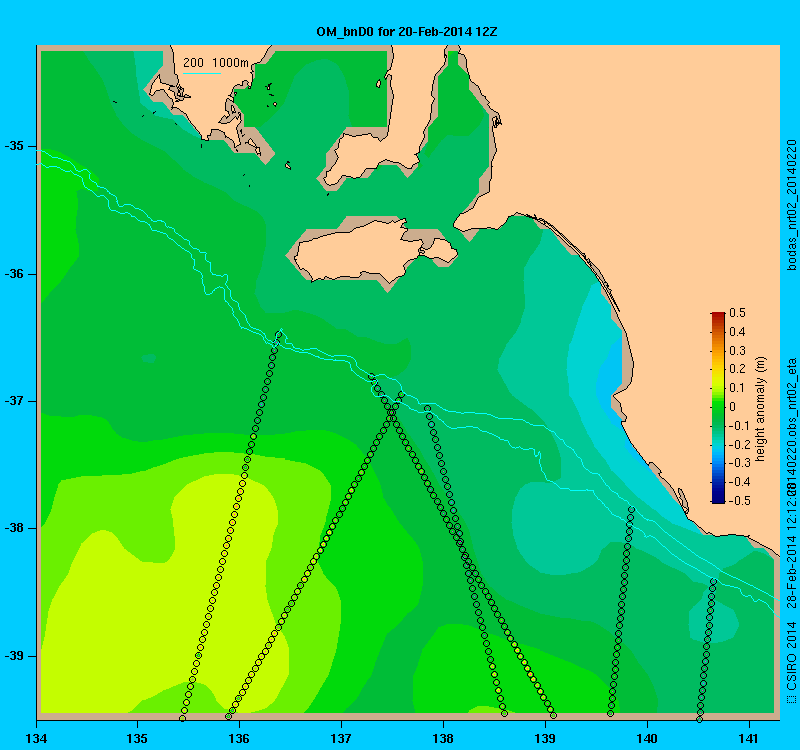This screenshot has height=750, width=800.
Task: Click the longitude label 135
Action: point(137,738)
